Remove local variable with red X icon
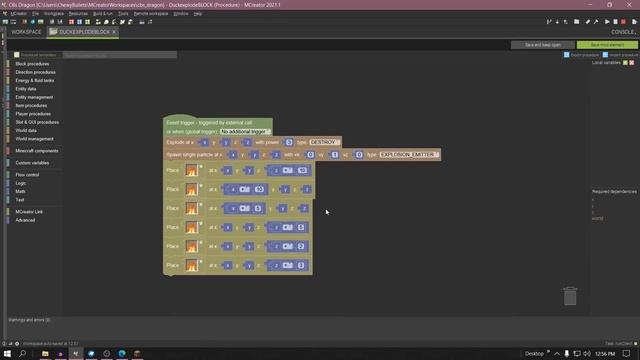 coord(631,62)
